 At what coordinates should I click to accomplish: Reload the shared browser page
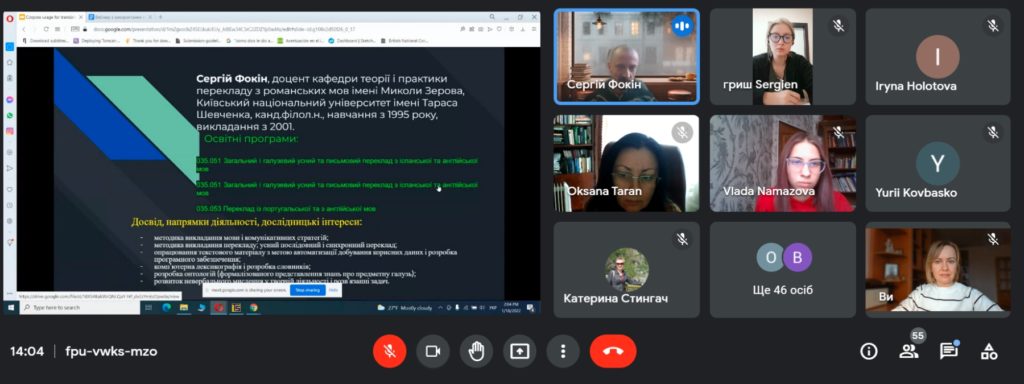click(46, 29)
